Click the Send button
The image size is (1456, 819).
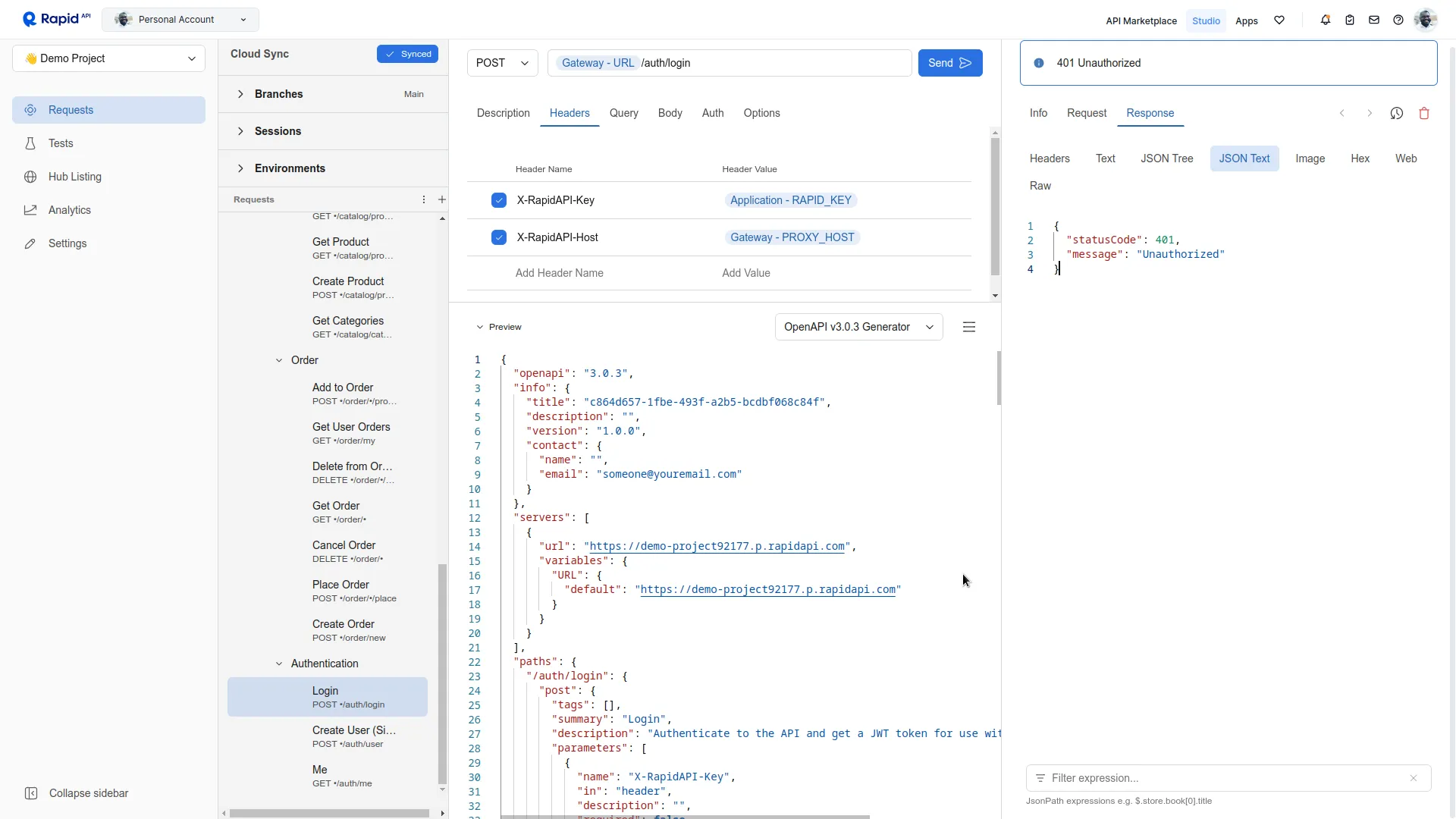949,63
